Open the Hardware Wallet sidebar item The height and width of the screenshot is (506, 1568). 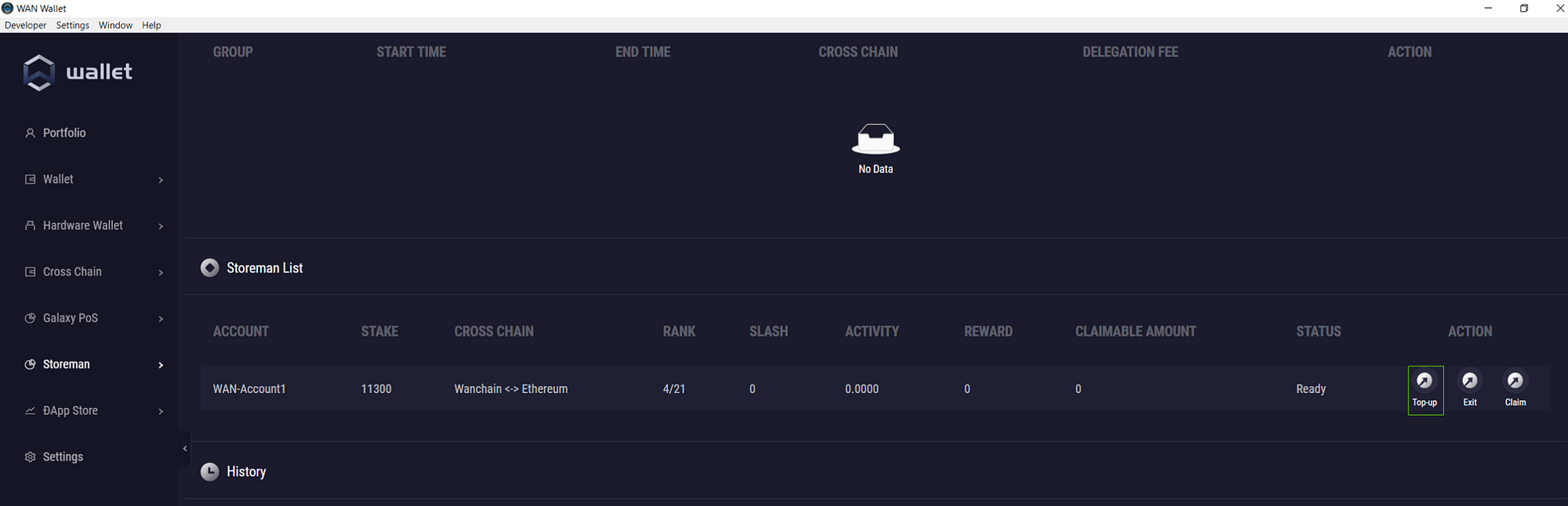point(83,226)
